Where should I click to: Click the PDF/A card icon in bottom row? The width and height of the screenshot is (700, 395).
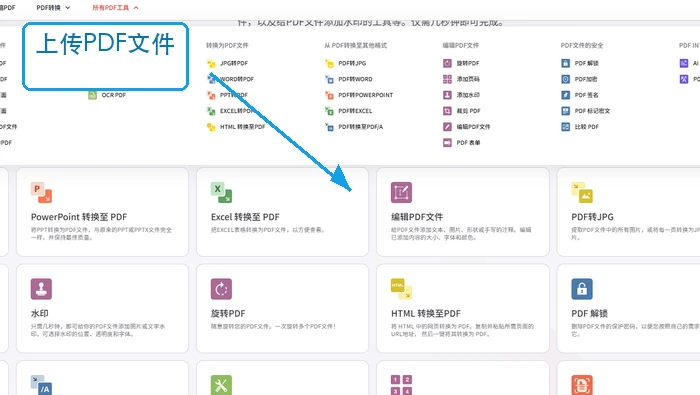[x=42, y=385]
